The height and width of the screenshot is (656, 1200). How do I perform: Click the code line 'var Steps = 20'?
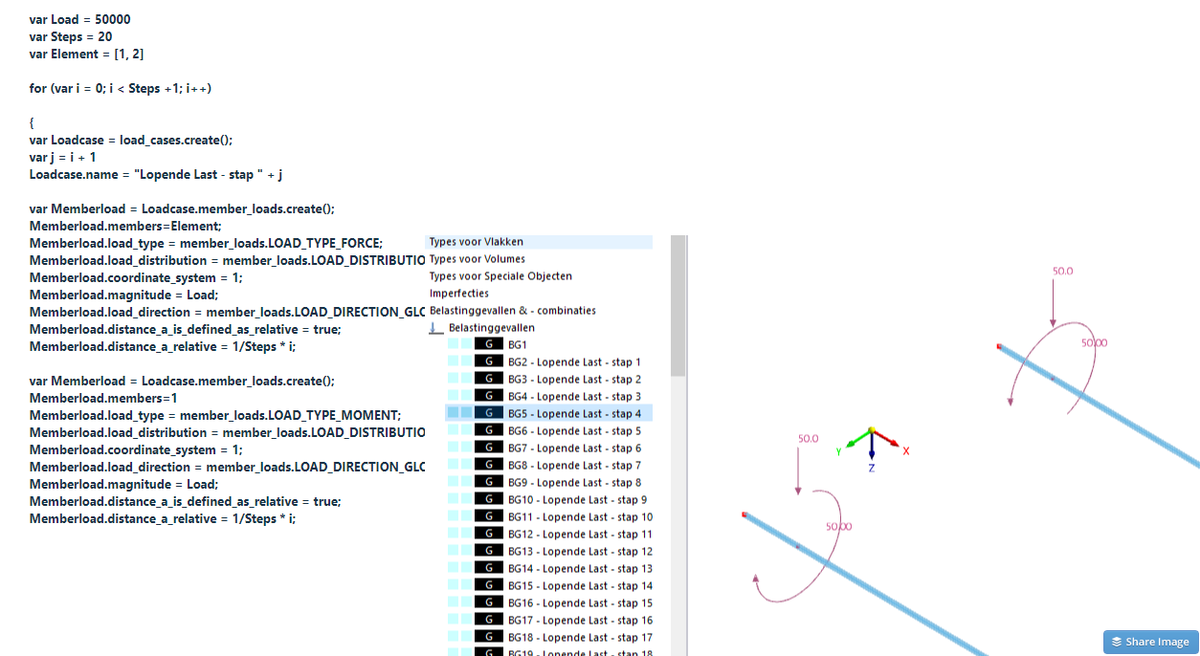71,36
